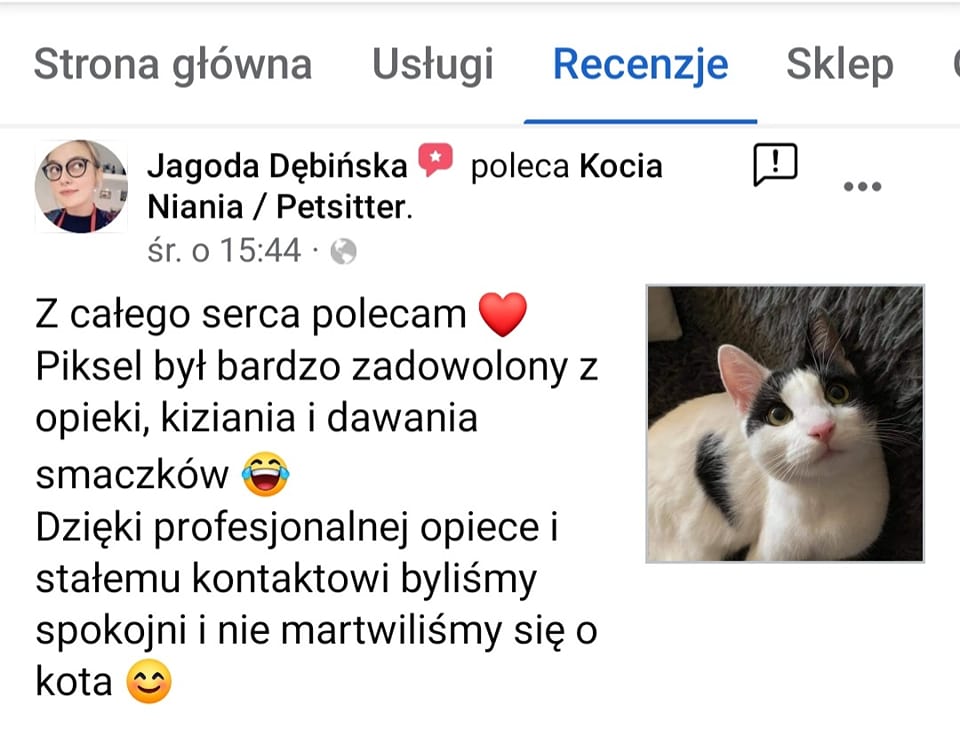Select the Recenzje tab
This screenshot has width=960, height=752.
(640, 65)
